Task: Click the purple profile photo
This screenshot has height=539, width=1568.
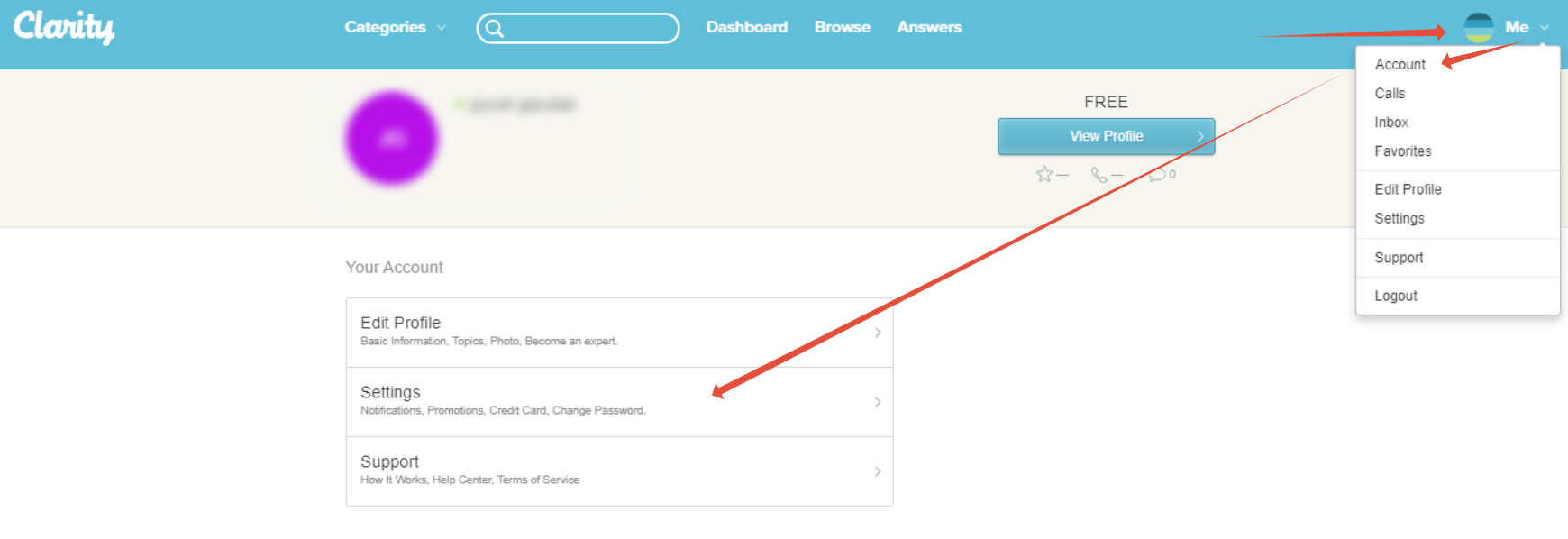Action: click(x=392, y=139)
